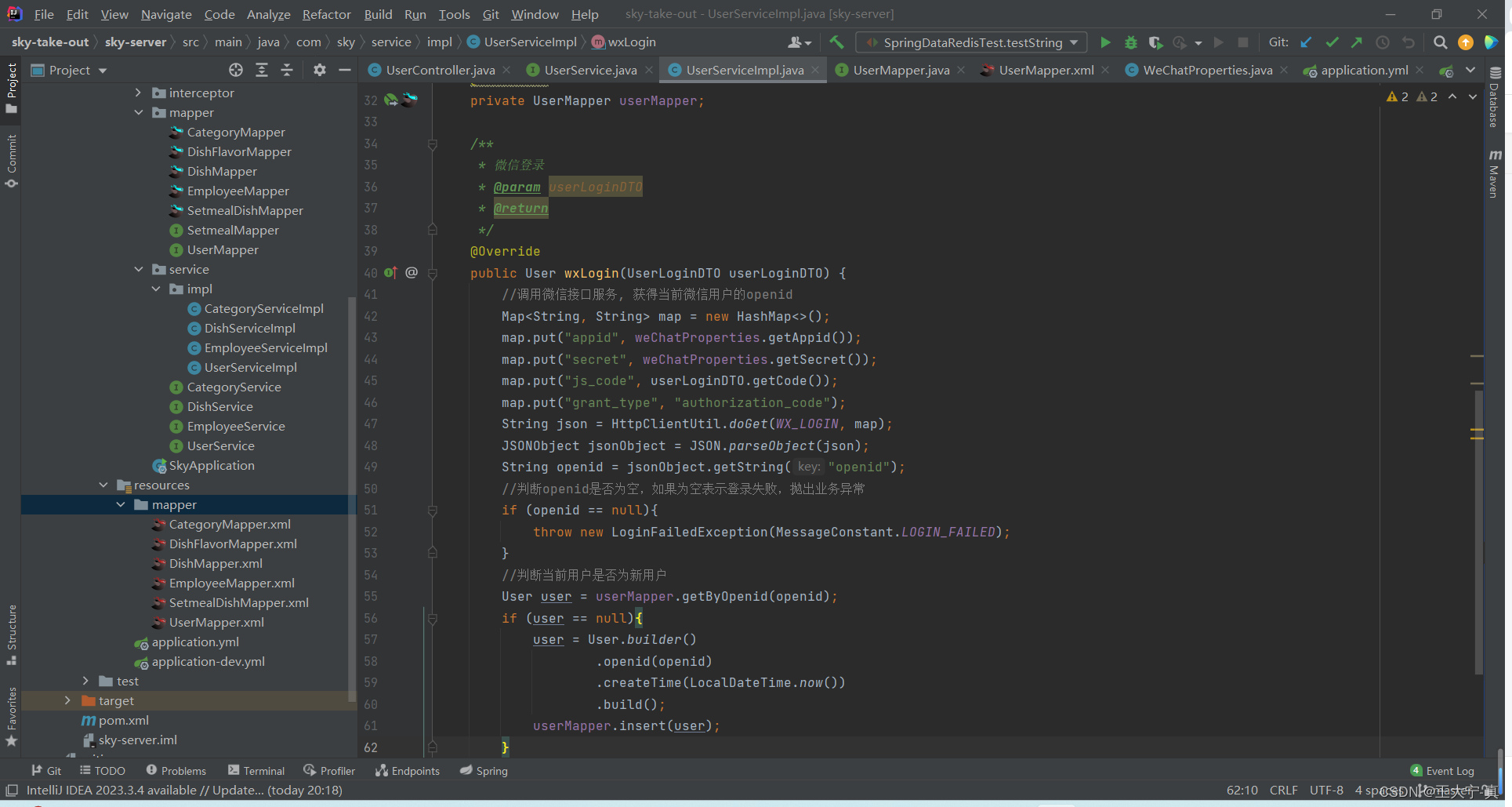Update the project via the Git arrow icon

1306,42
